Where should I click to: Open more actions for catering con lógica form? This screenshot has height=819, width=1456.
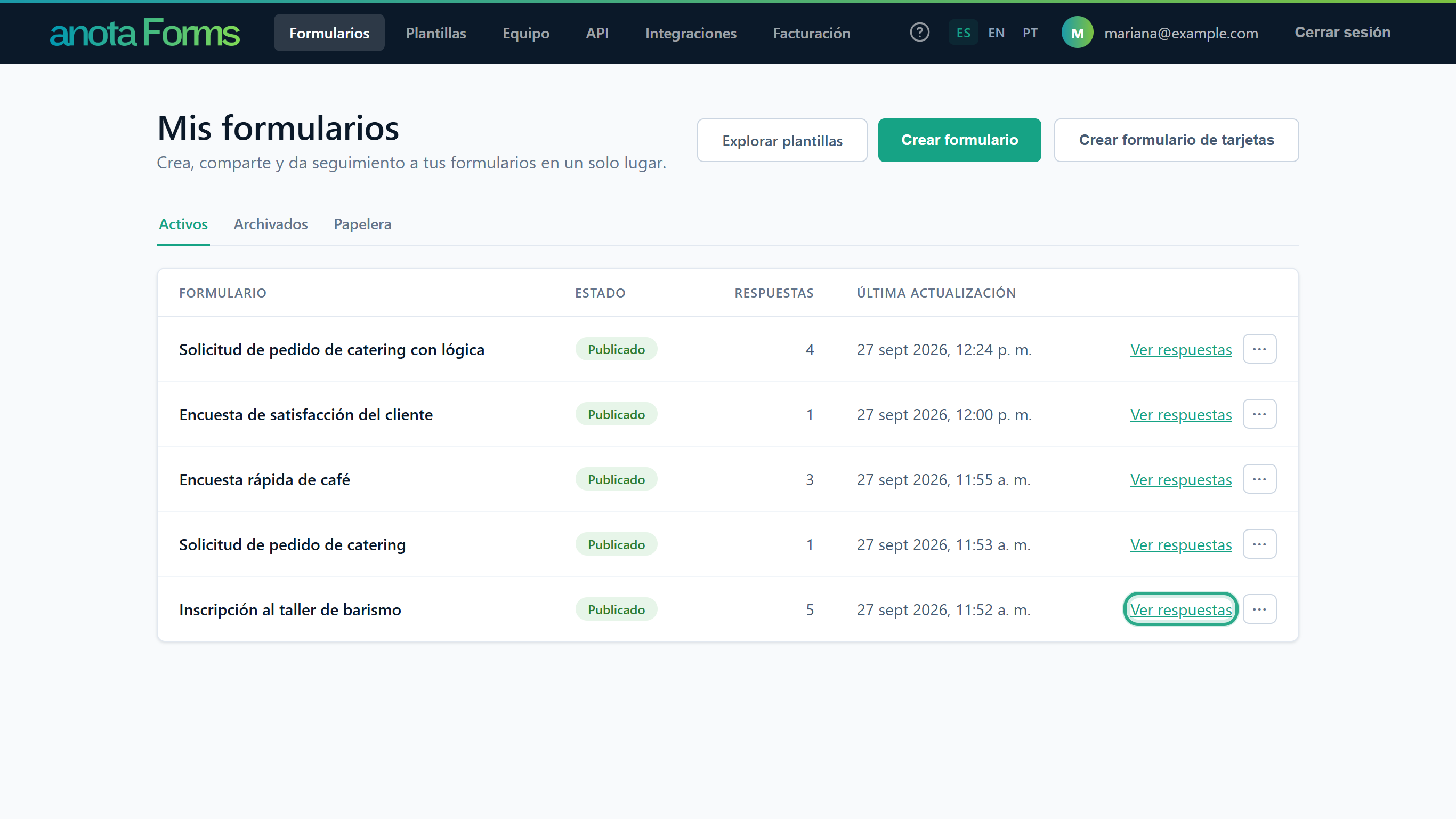1259,349
